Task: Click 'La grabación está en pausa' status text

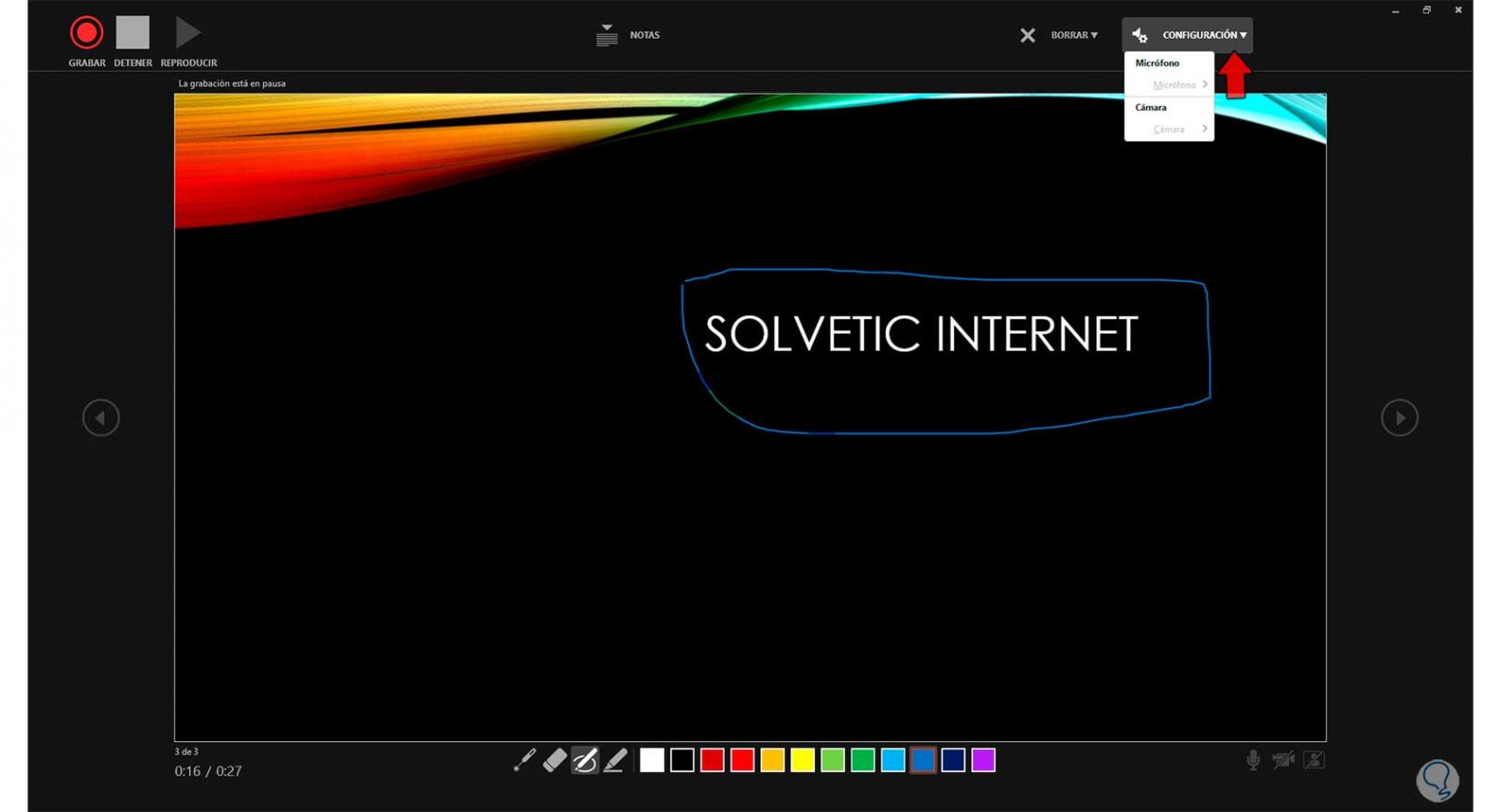Action: click(x=232, y=84)
